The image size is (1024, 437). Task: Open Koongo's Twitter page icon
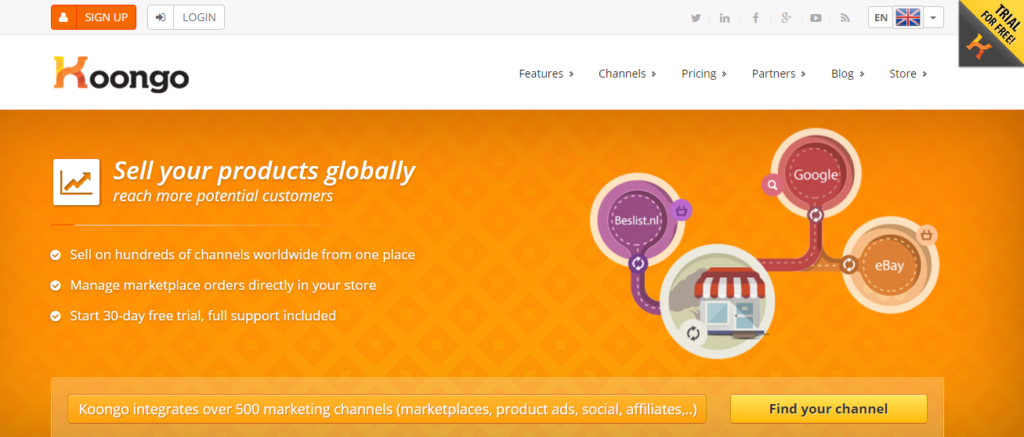point(696,18)
